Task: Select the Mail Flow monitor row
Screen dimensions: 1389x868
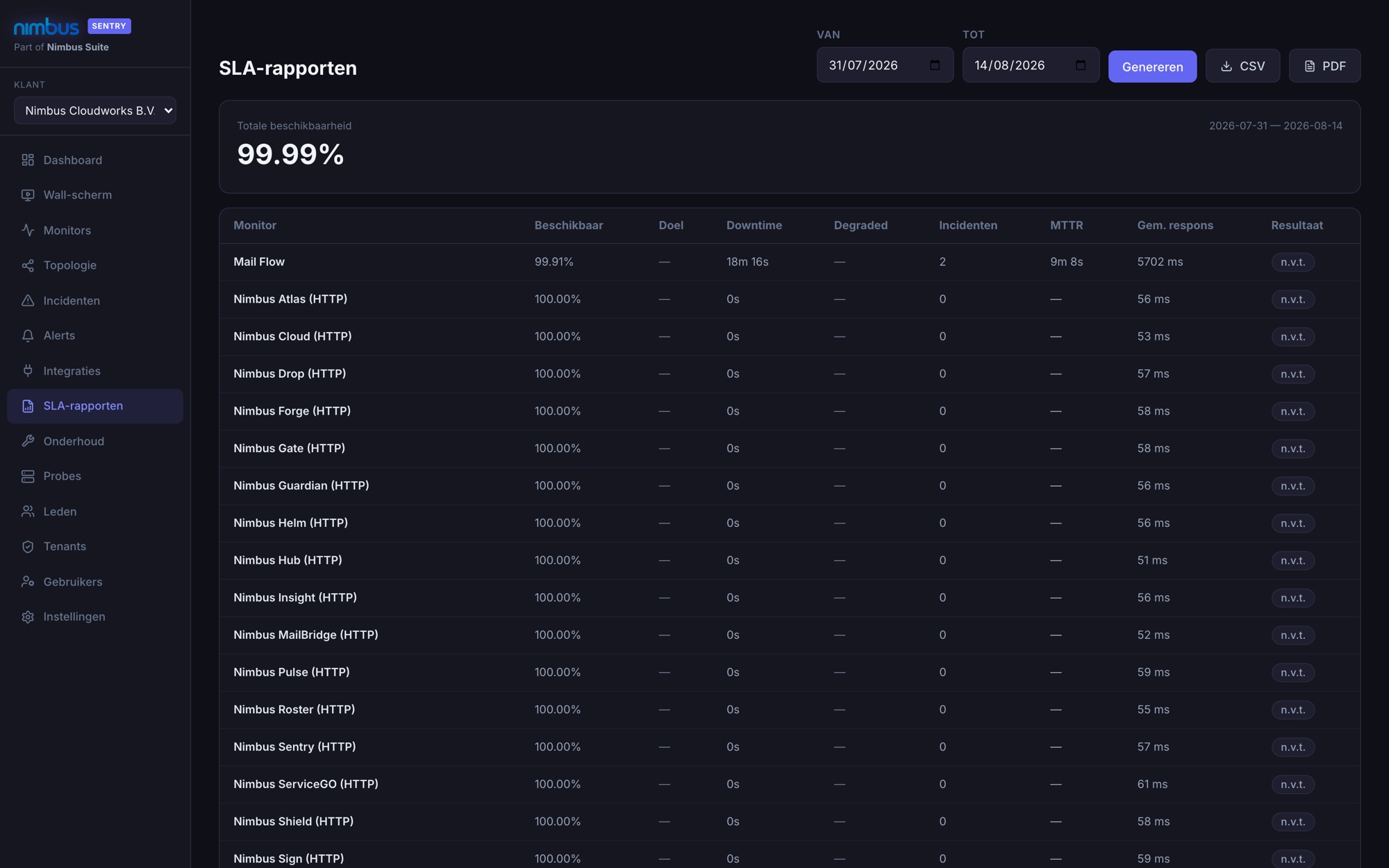Action: click(790, 262)
